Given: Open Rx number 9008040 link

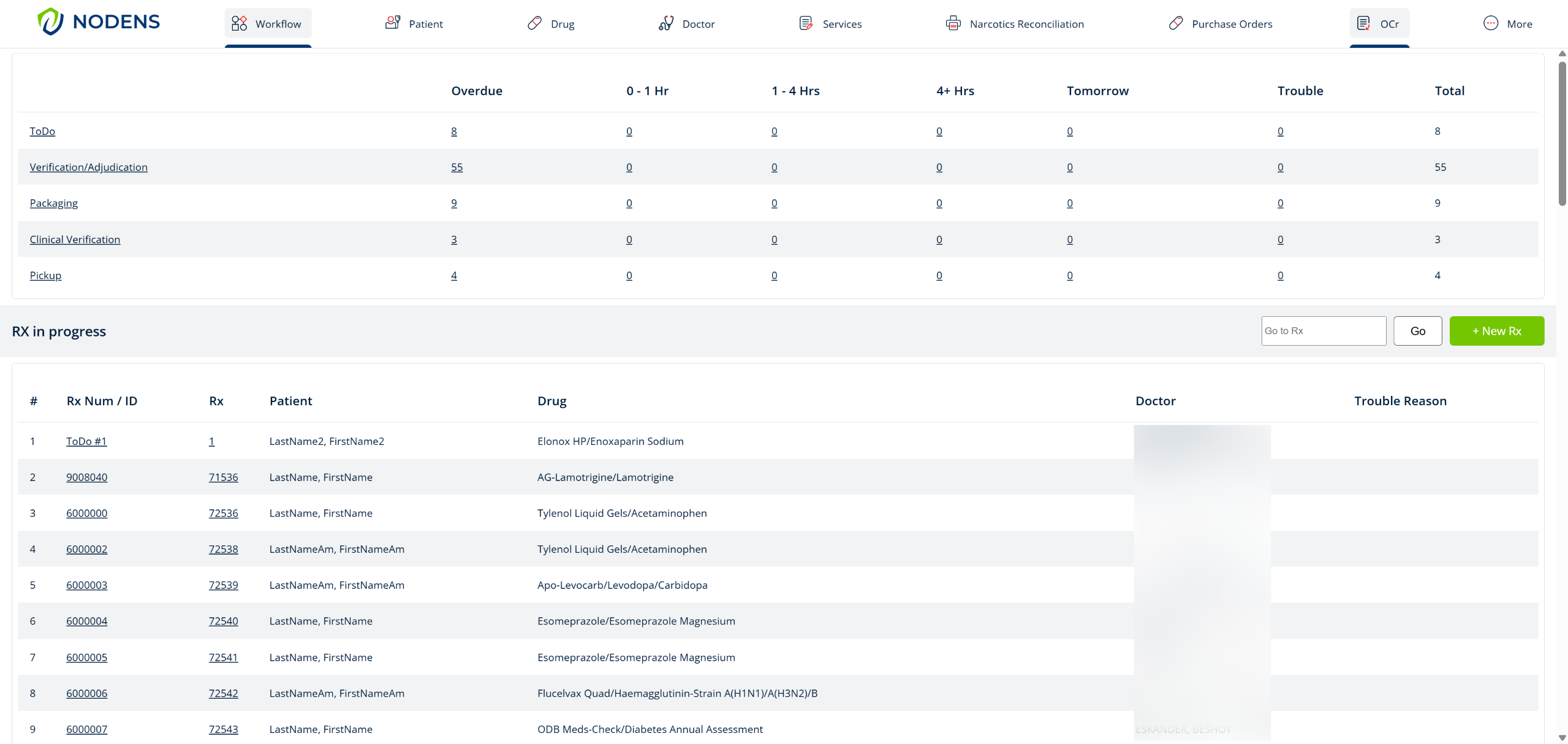Looking at the screenshot, I should (86, 477).
